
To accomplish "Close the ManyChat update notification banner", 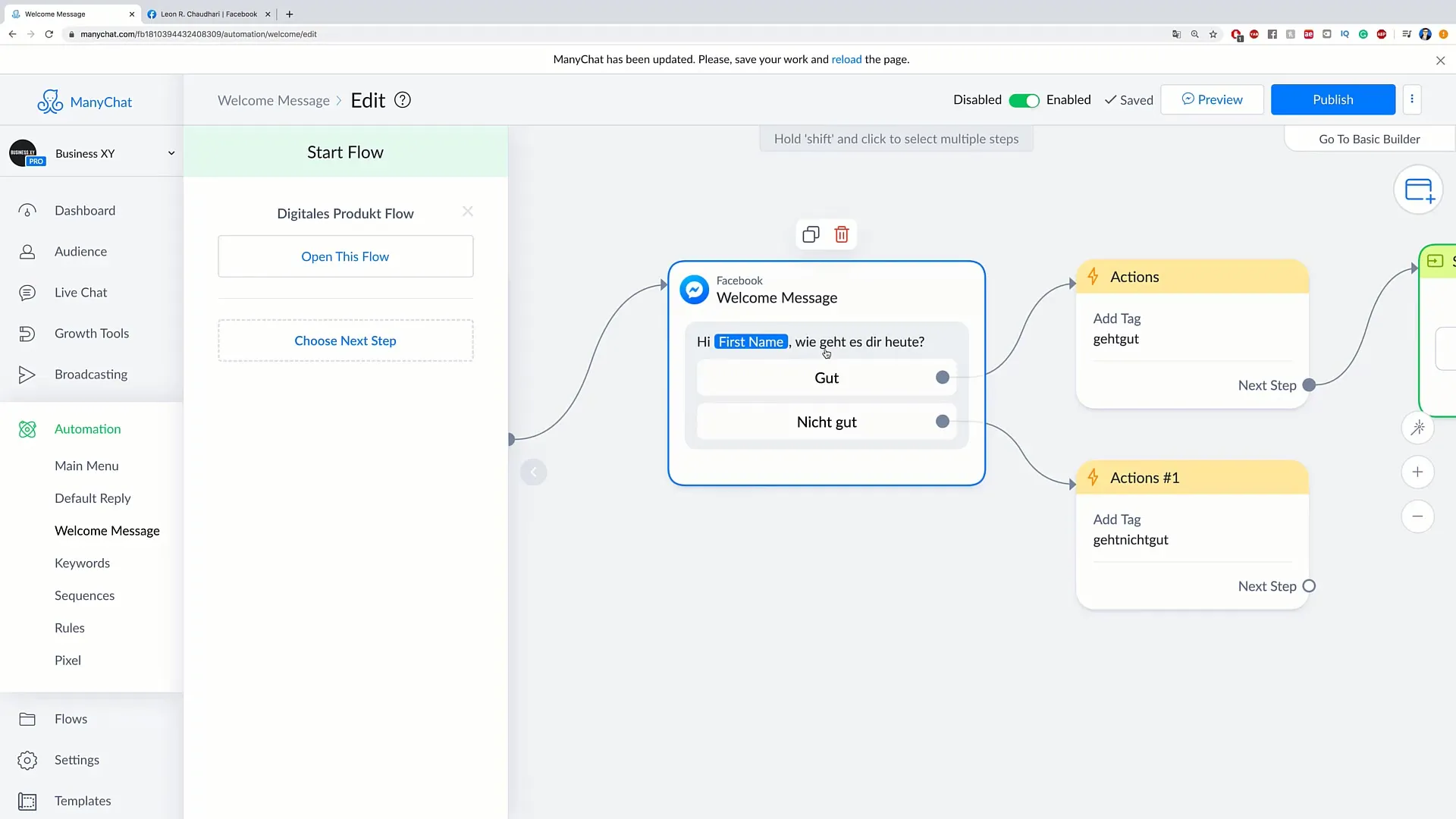I will click(1439, 59).
